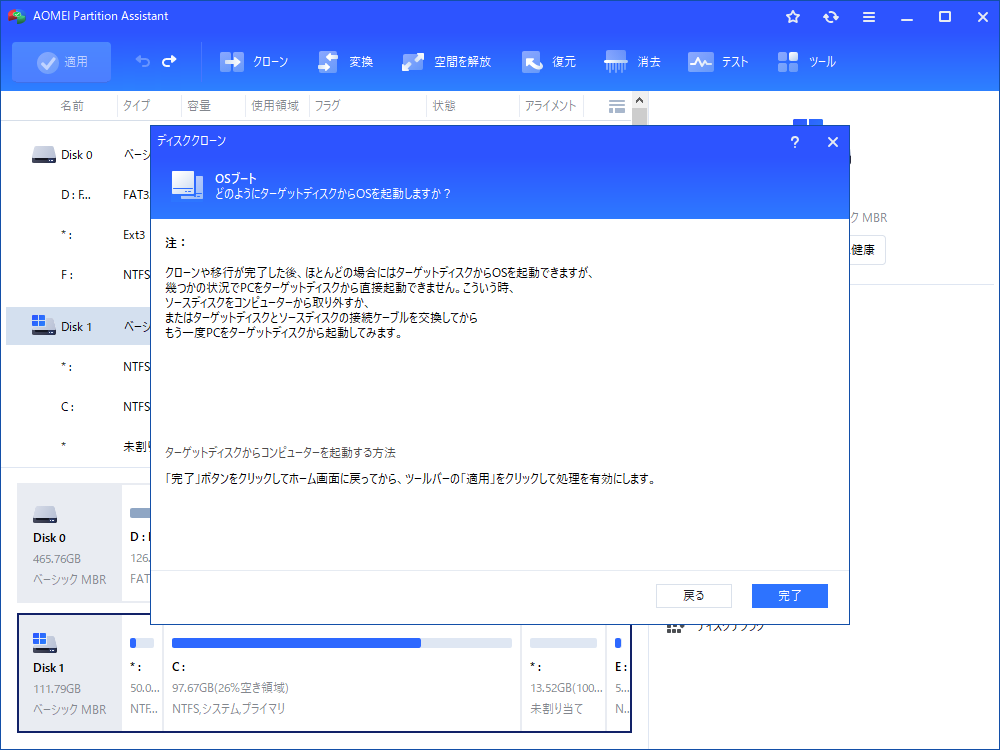Click the help question mark in the ディスククローン dialog
The image size is (1000, 750).
(x=795, y=142)
